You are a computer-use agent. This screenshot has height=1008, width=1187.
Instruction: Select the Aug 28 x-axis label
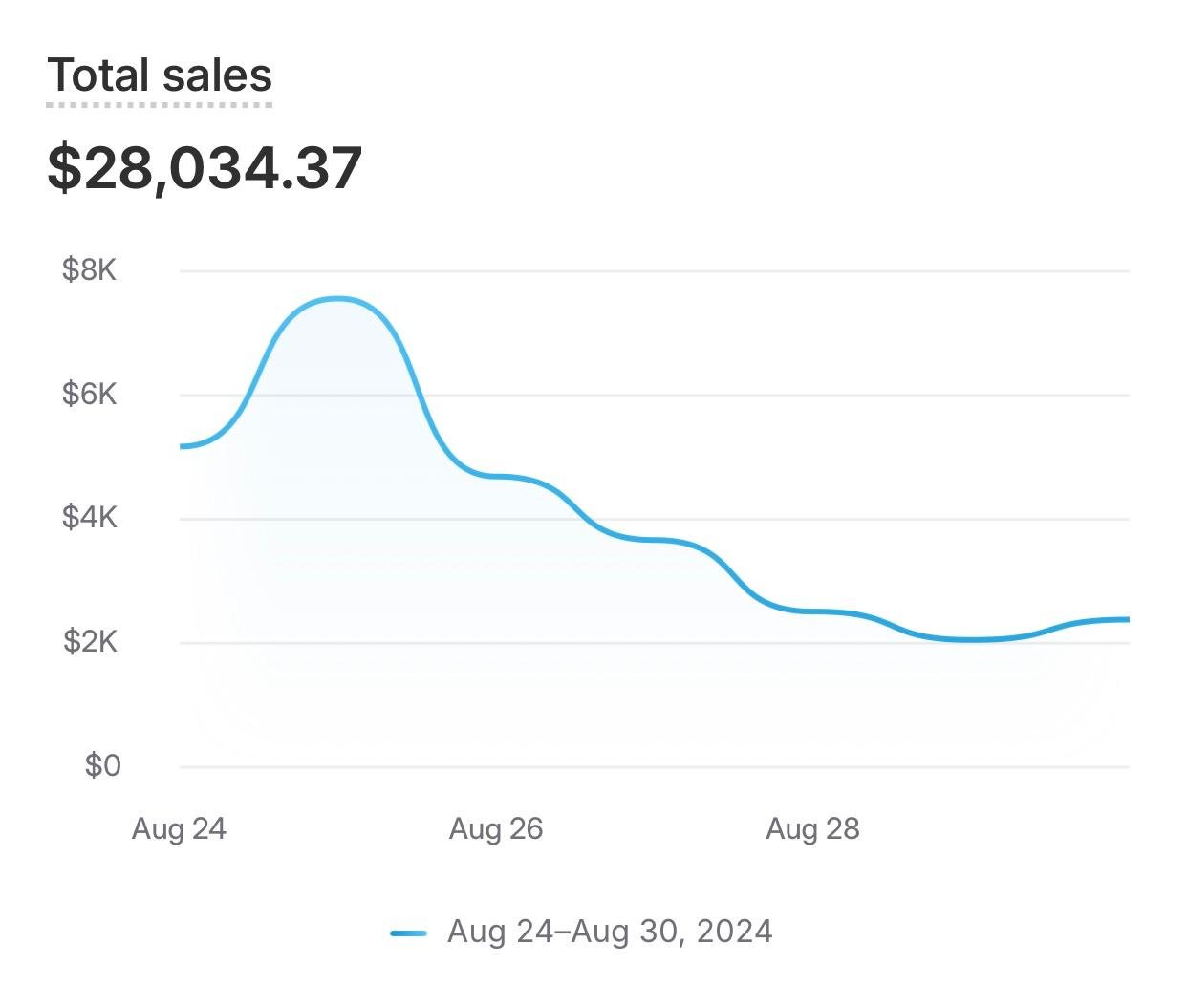pos(812,828)
